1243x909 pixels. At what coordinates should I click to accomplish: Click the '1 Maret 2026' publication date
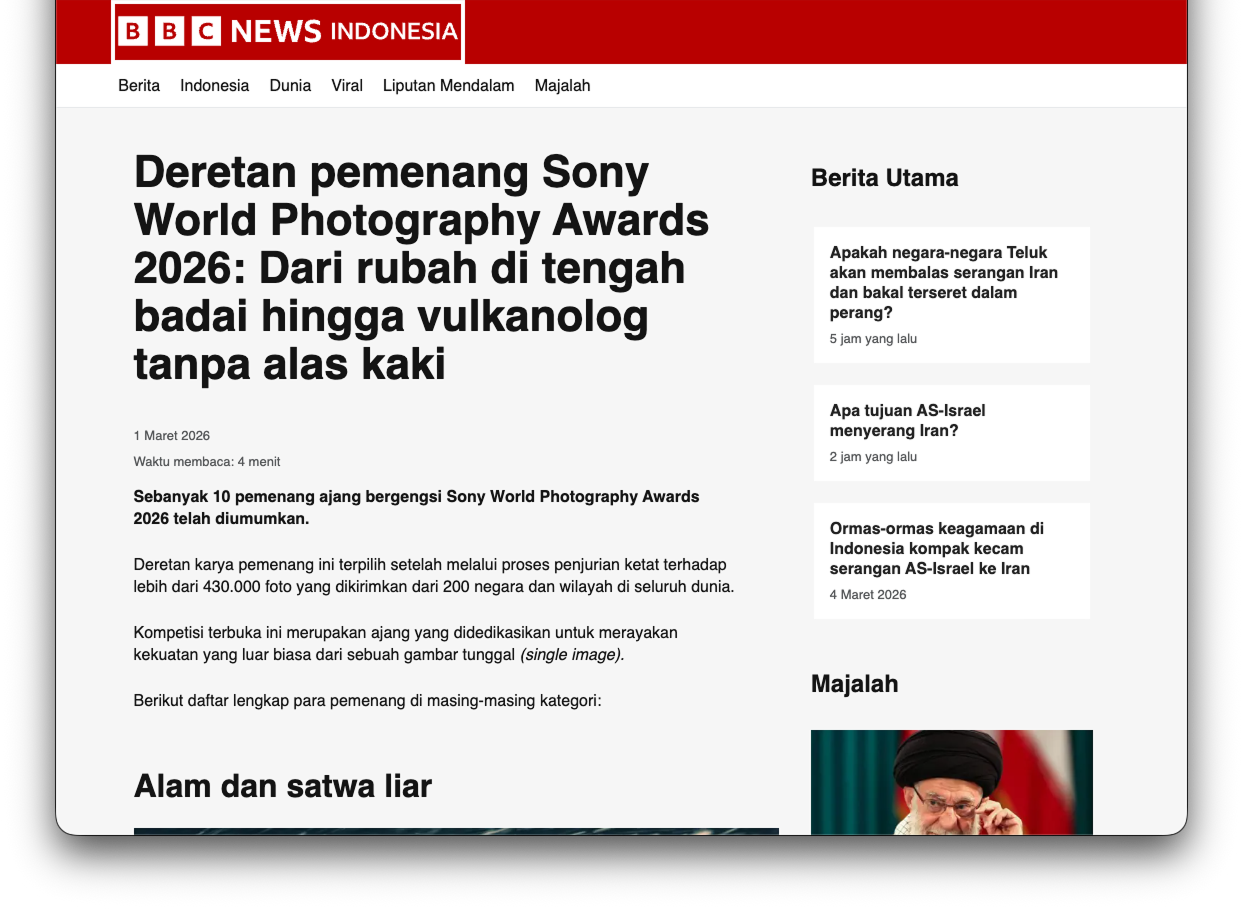172,435
